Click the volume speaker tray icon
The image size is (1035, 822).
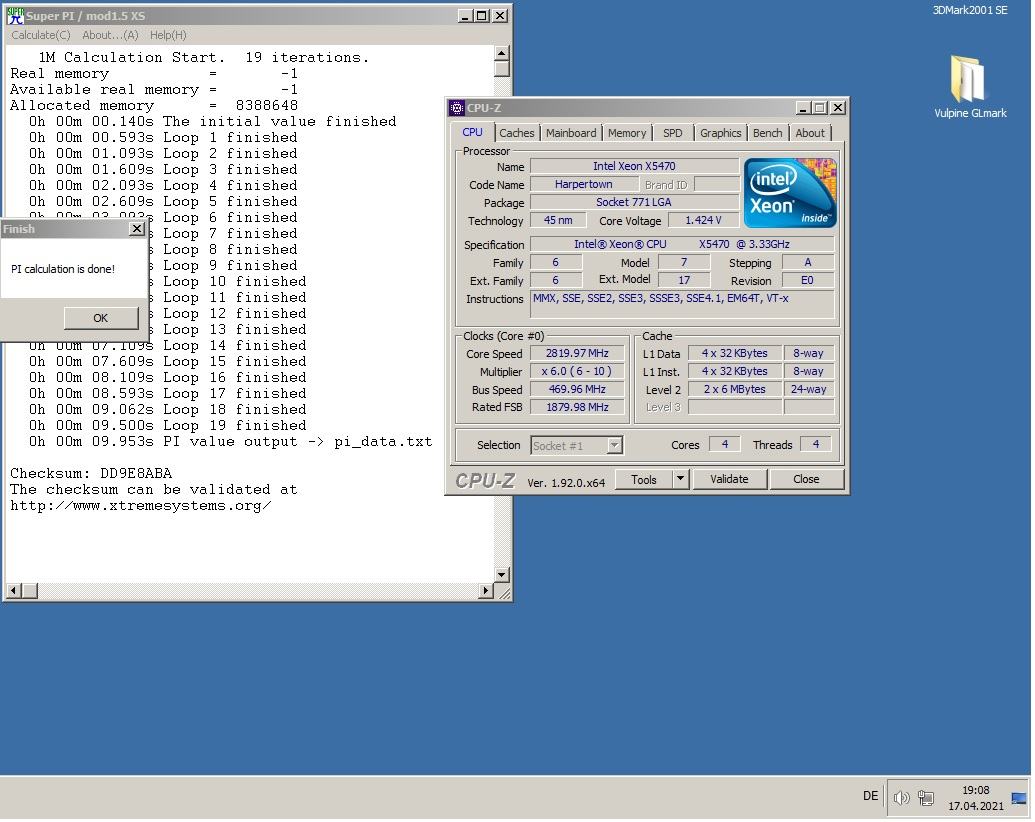[901, 798]
